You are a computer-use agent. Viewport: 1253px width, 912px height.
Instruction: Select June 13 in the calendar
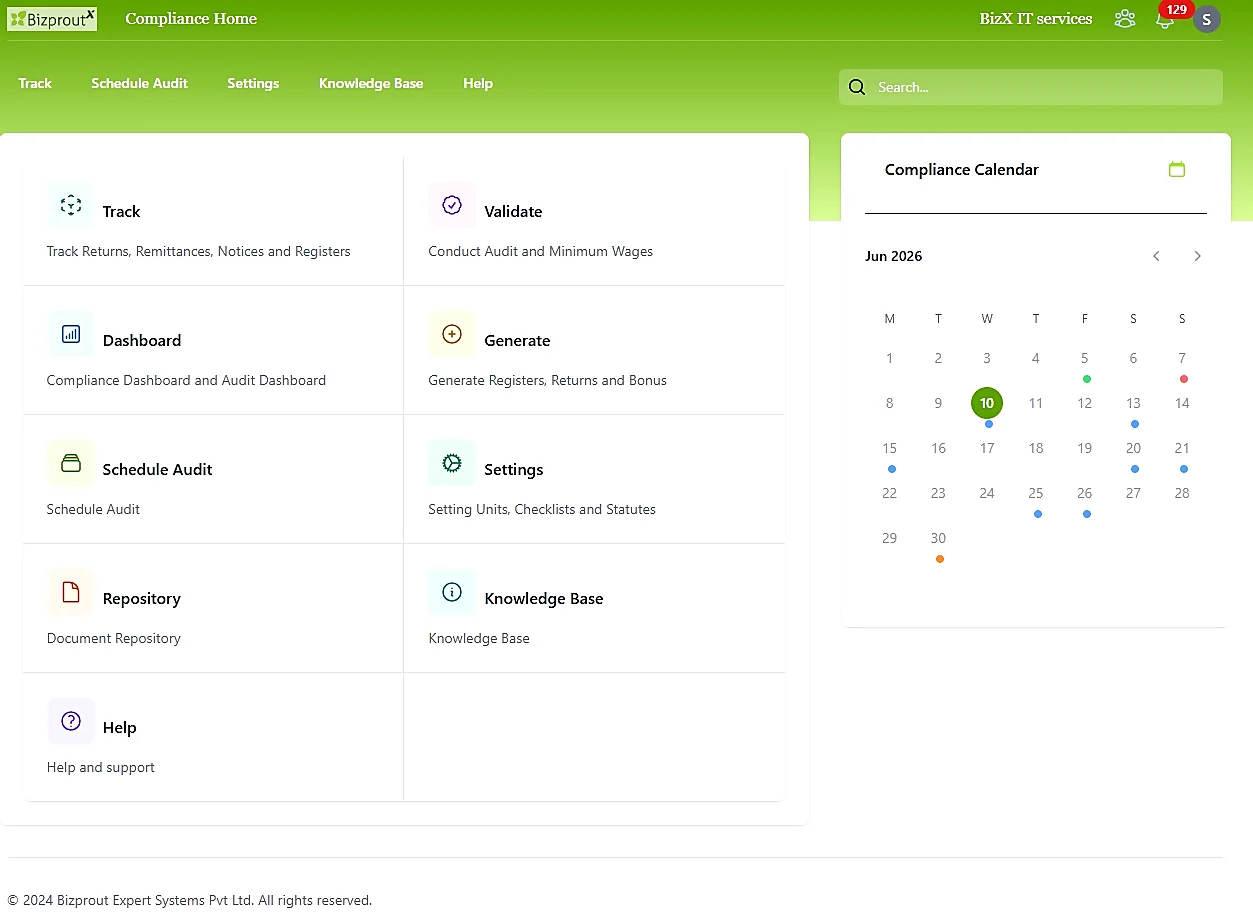(1133, 403)
